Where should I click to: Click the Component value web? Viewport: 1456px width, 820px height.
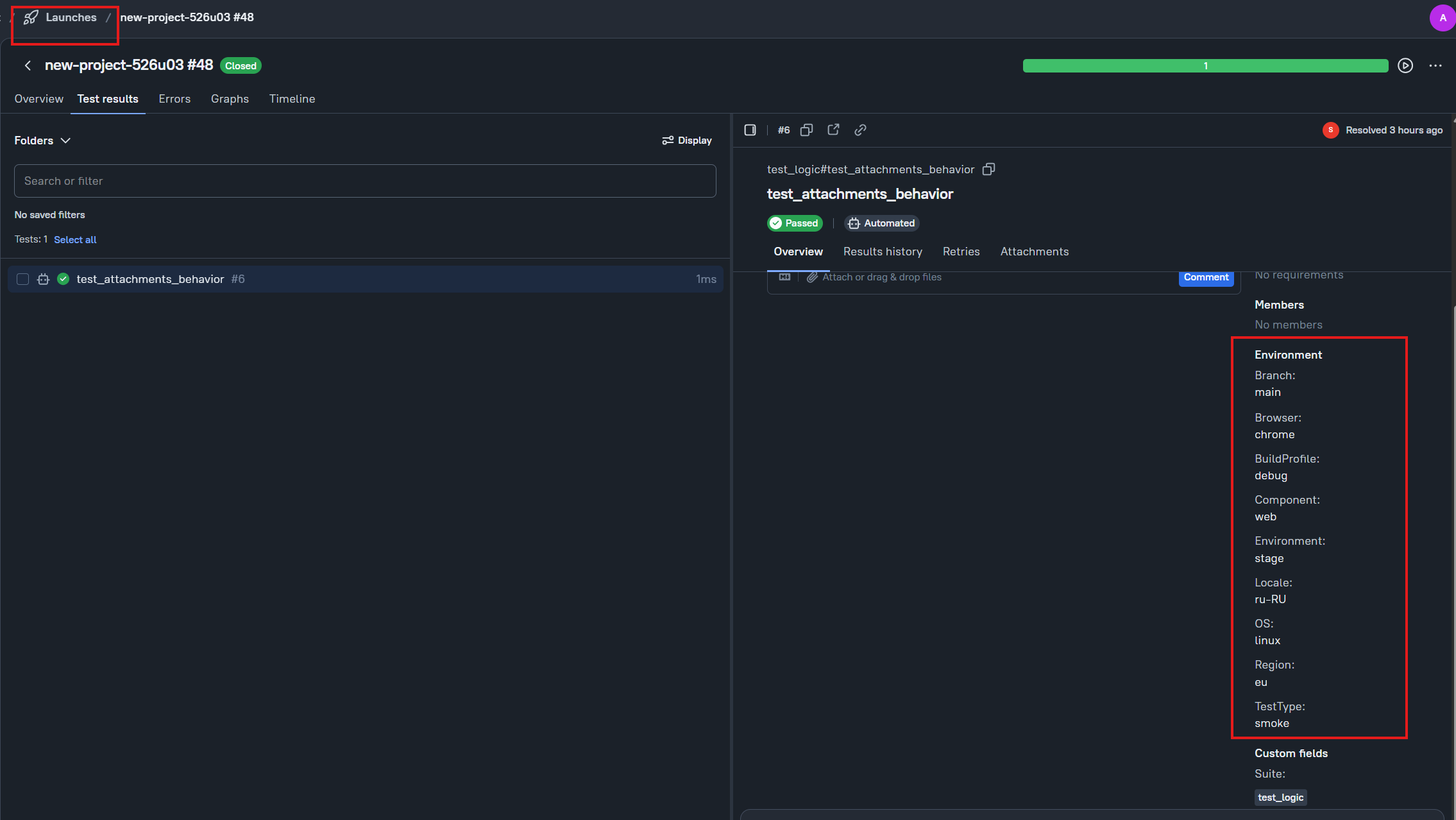tap(1266, 517)
